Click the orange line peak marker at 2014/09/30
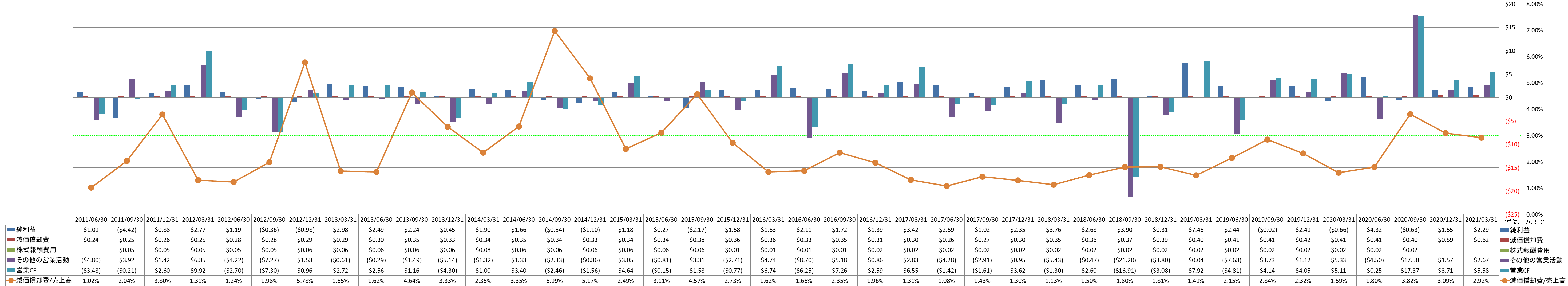Screen dimensions: 1568x286 [x=555, y=30]
